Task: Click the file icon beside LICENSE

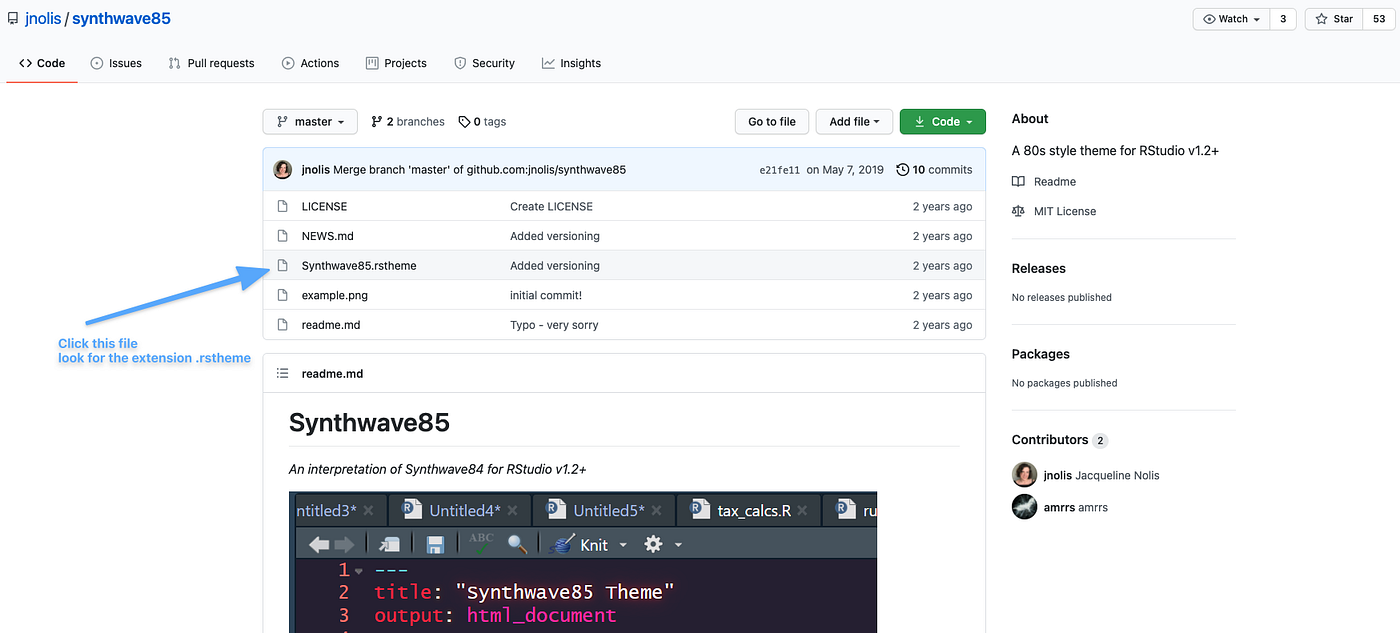Action: 282,207
